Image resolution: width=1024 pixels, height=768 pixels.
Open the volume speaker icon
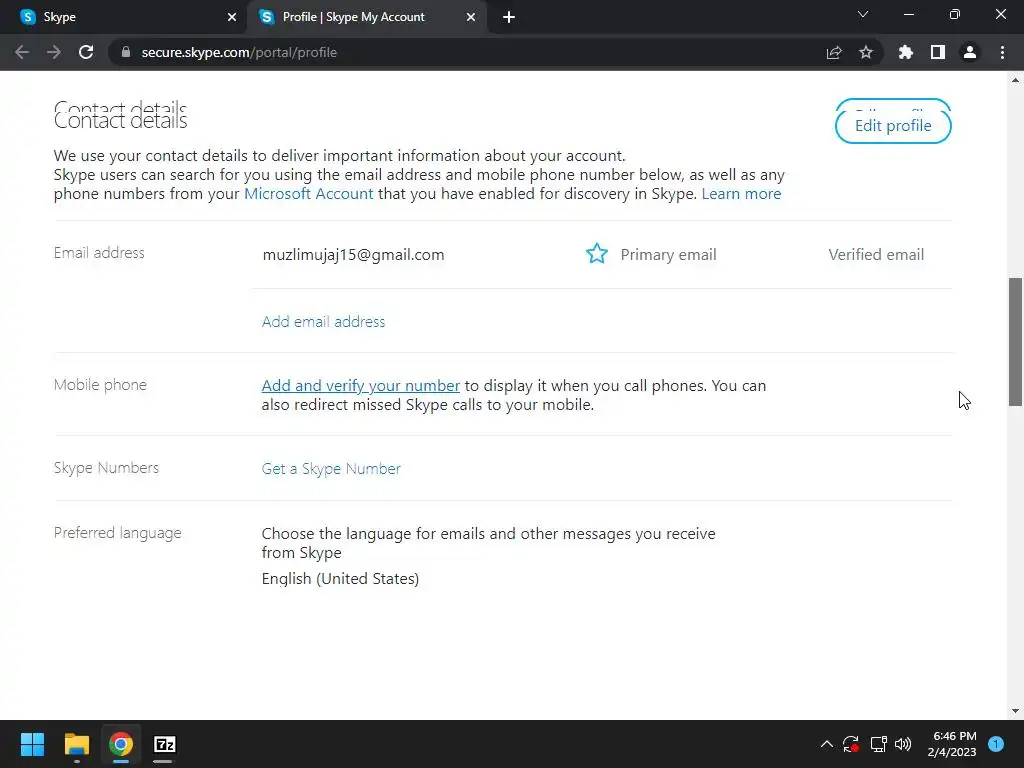tap(903, 744)
